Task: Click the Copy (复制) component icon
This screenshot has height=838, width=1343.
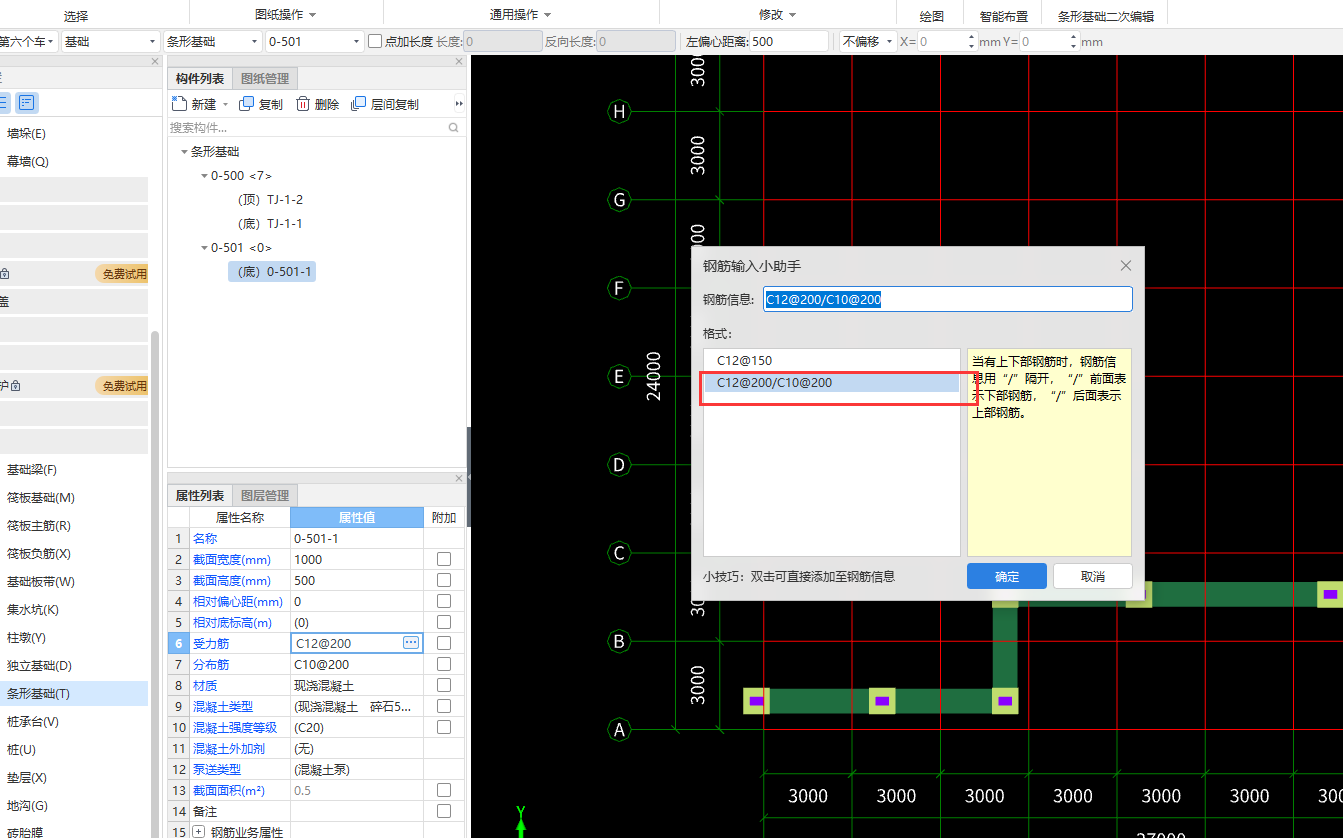Action: point(247,104)
